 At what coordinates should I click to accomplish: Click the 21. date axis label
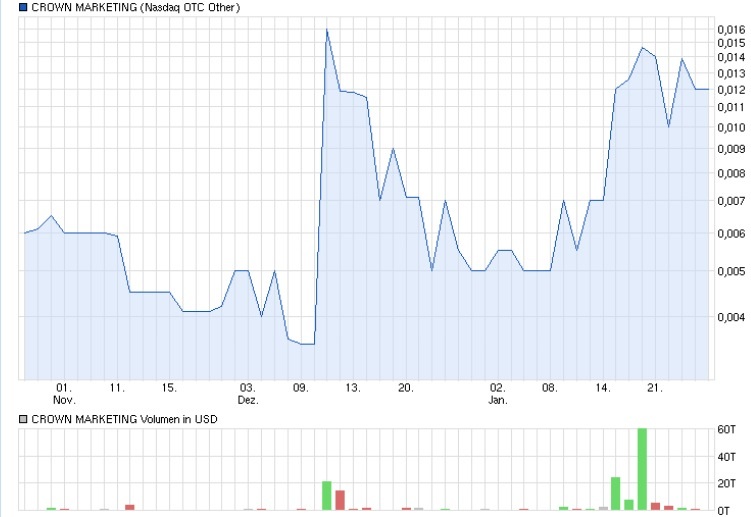tap(655, 388)
